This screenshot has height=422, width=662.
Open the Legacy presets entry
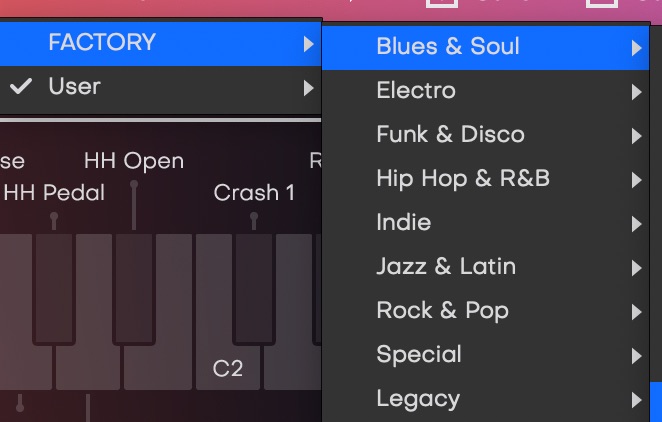coord(418,399)
